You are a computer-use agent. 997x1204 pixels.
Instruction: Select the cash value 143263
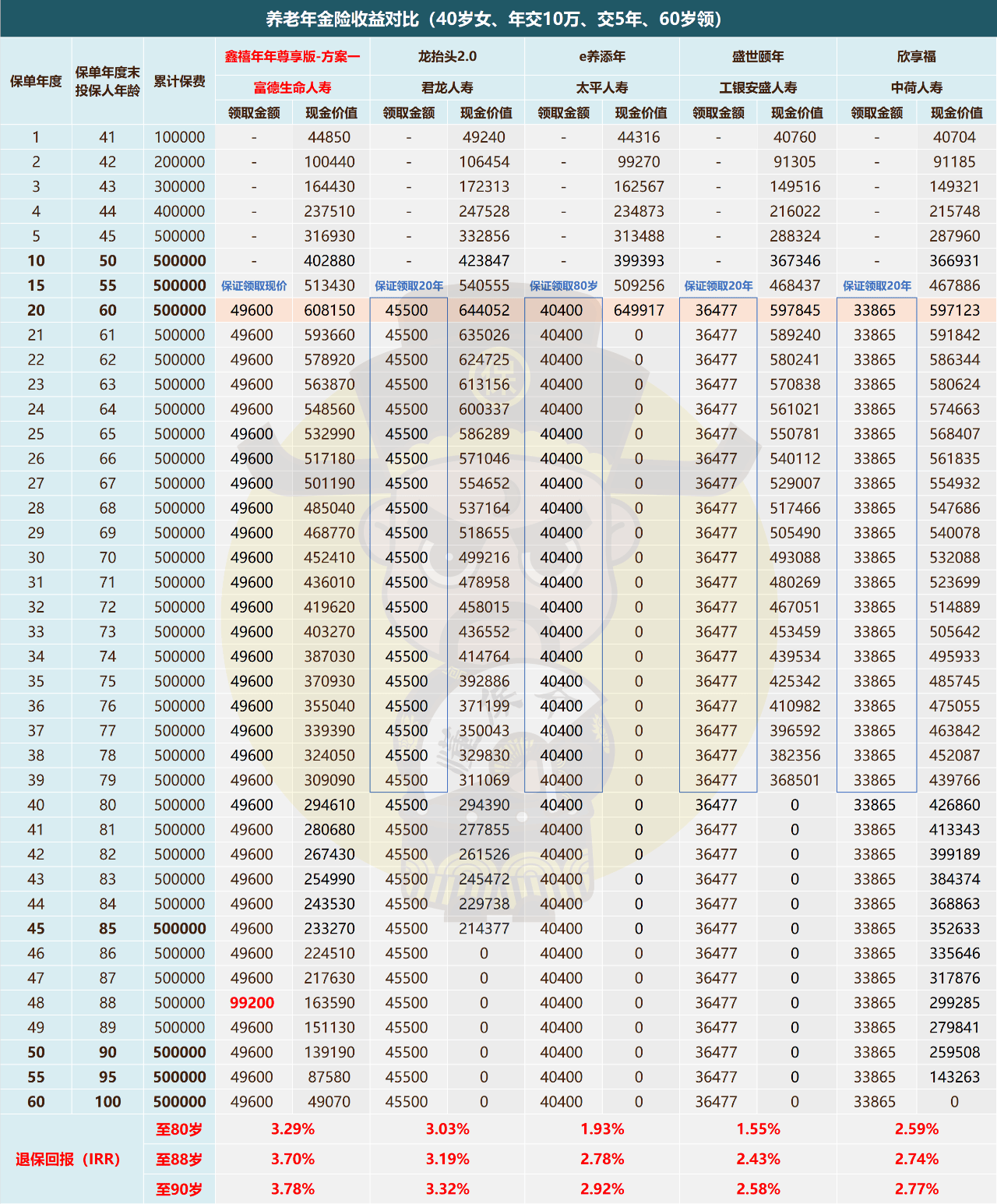[x=954, y=1077]
